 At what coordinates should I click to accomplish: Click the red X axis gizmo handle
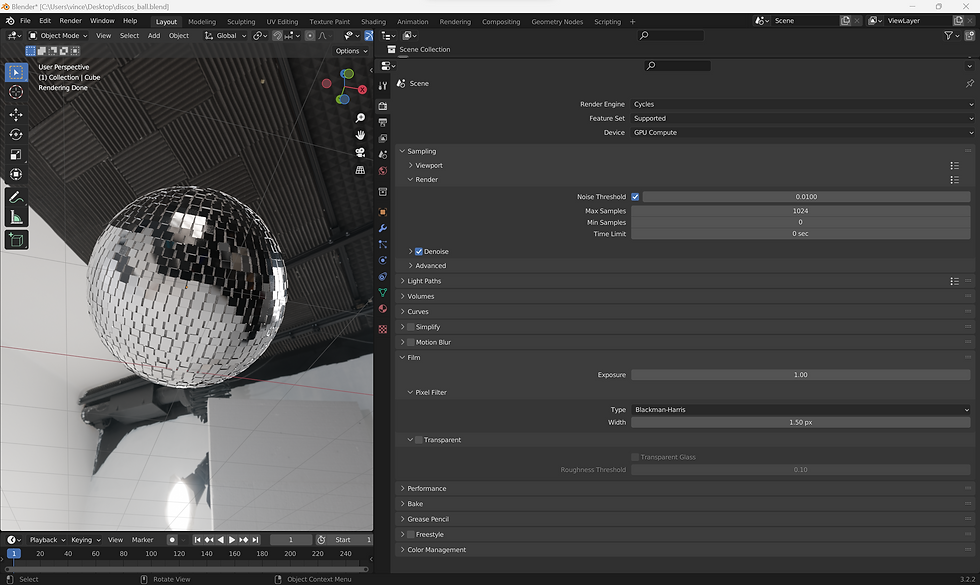[x=362, y=89]
